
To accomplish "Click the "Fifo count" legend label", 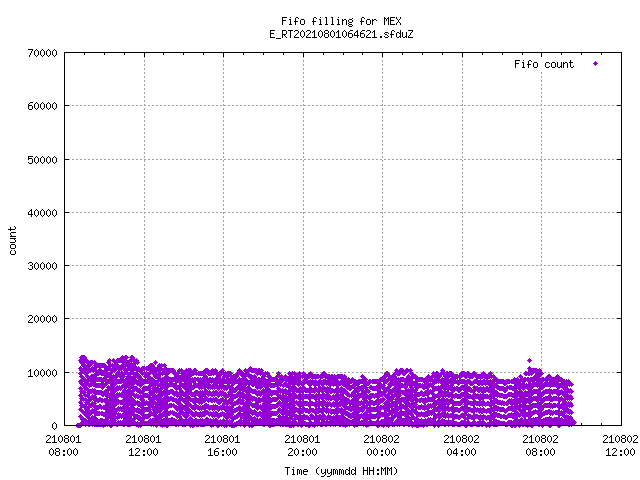I will [x=544, y=64].
